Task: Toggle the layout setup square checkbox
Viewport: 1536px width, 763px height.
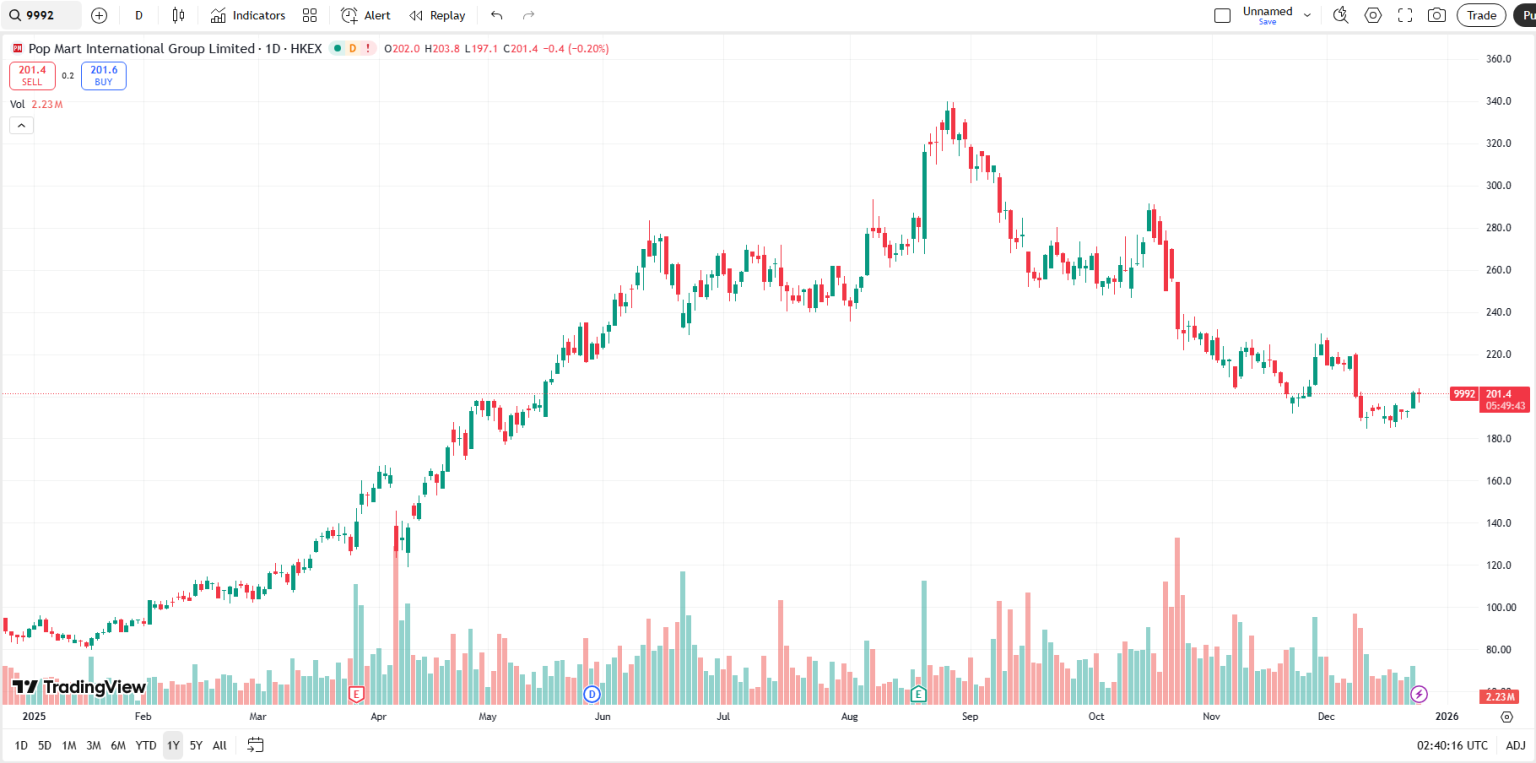Action: 1222,15
